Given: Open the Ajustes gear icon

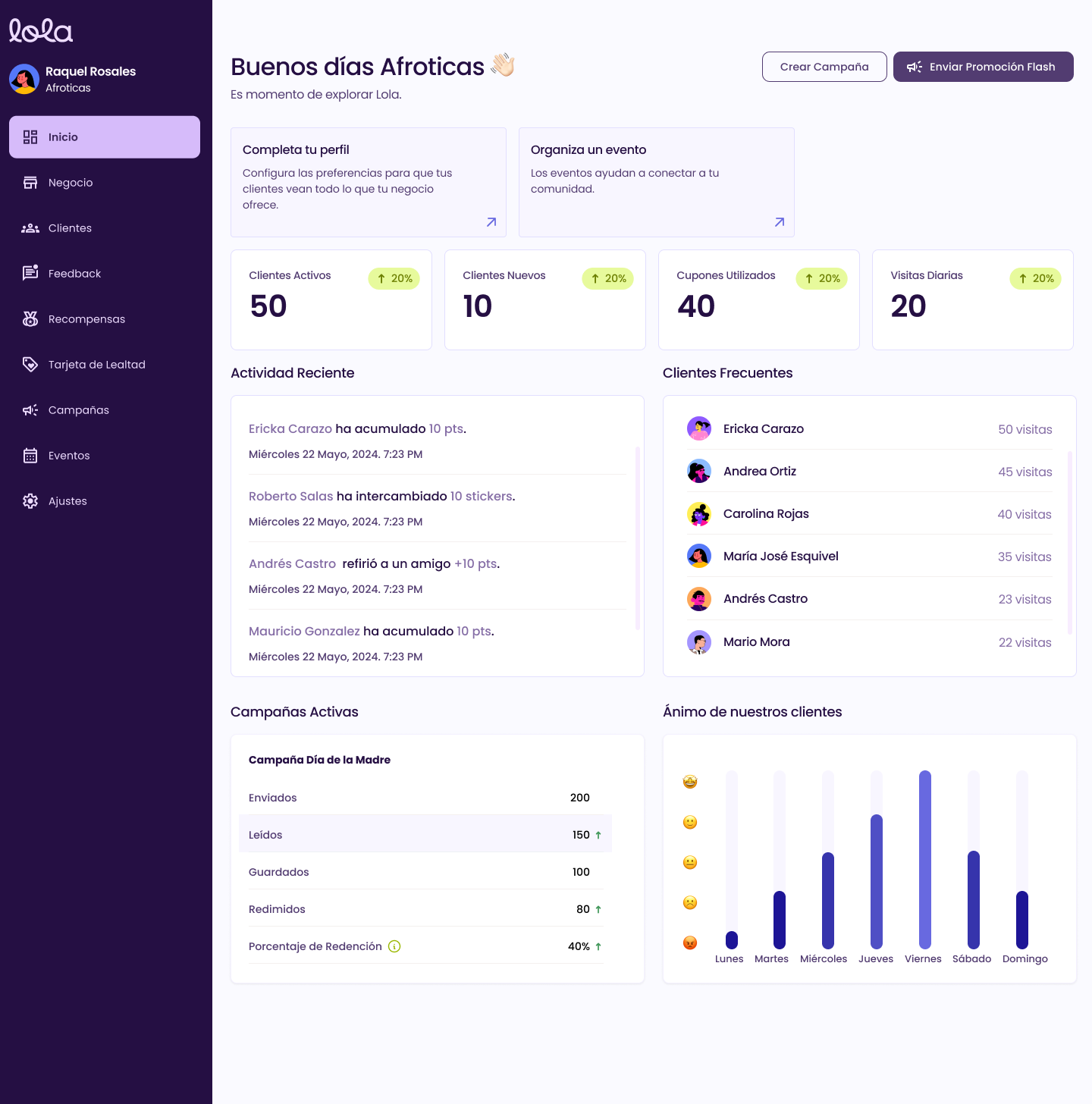Looking at the screenshot, I should point(30,500).
